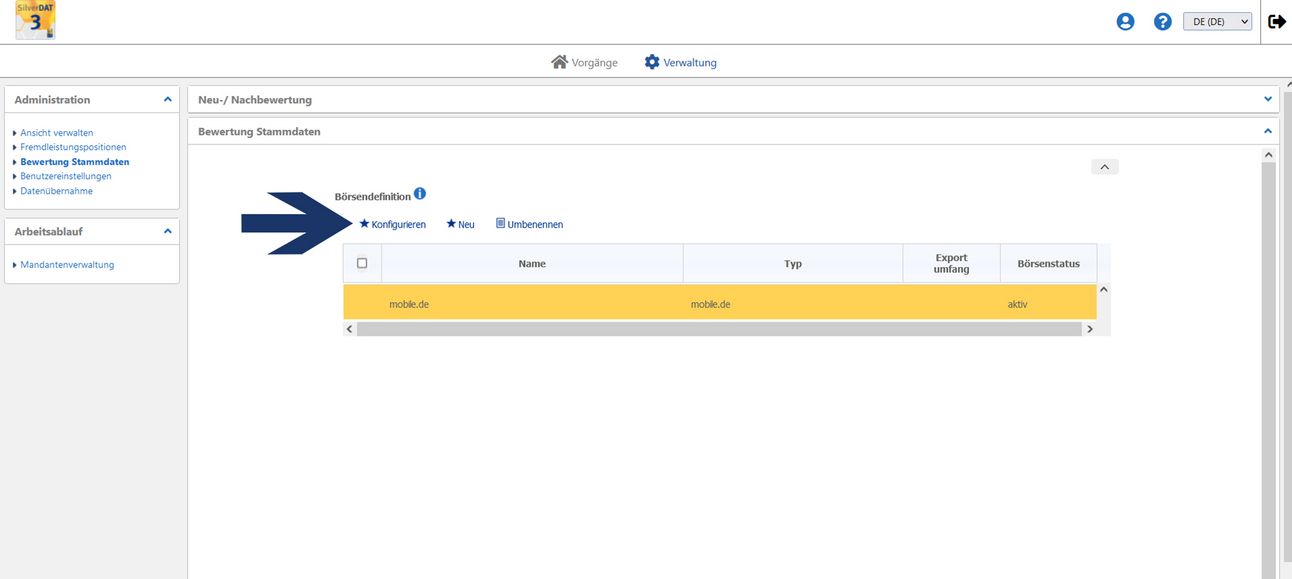Open the Mandantenverwaltung link
This screenshot has width=1292, height=579.
coord(67,265)
